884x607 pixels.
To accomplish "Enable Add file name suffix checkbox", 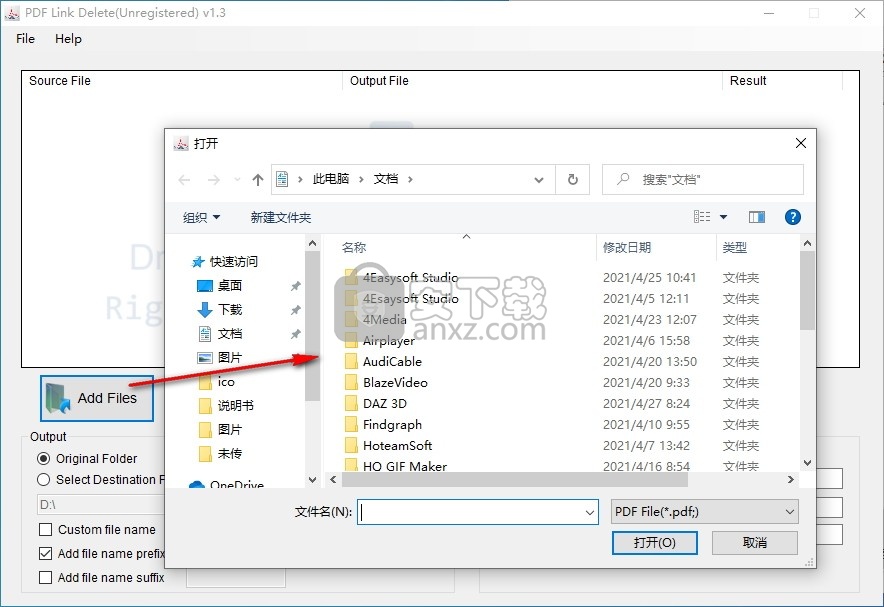I will pos(46,578).
